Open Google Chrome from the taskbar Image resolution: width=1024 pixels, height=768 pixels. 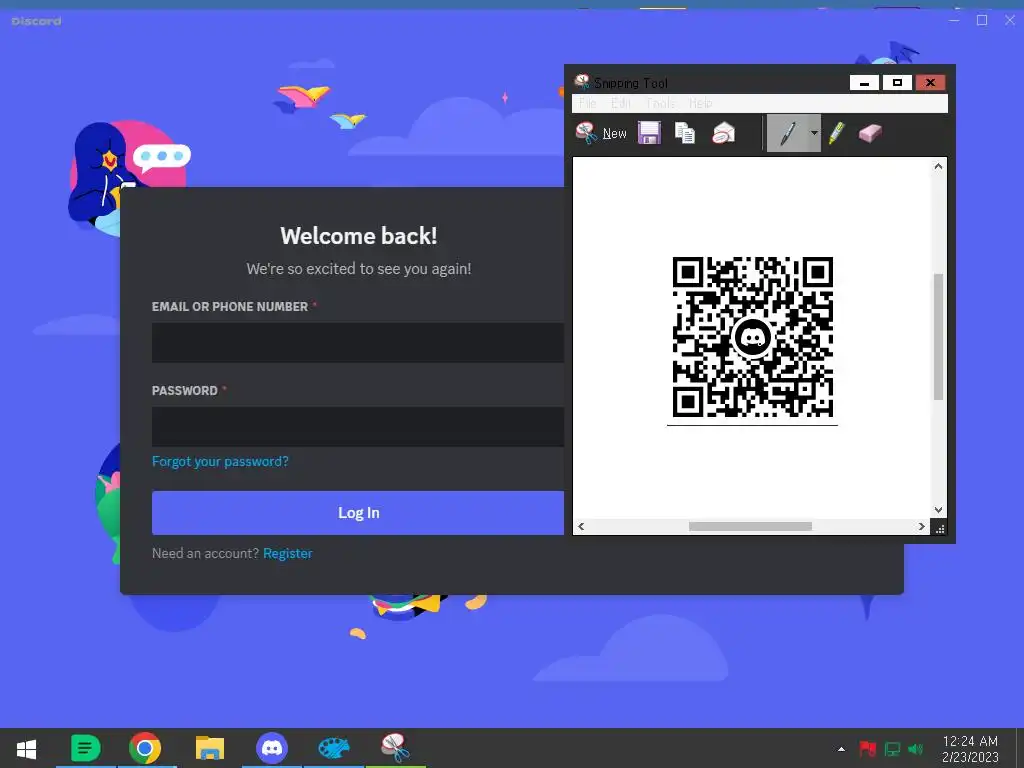(145, 748)
